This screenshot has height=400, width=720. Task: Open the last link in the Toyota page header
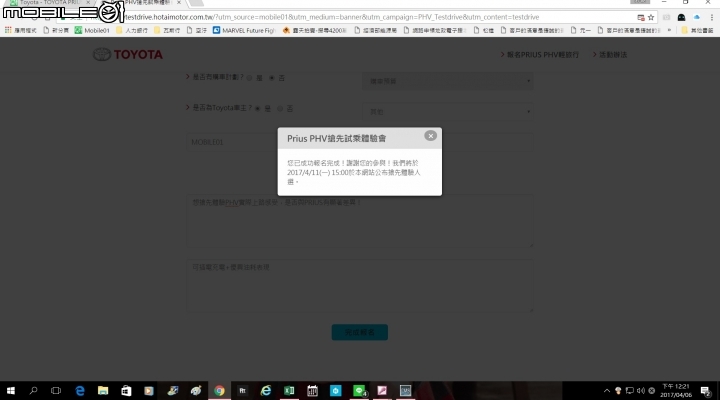[x=610, y=55]
